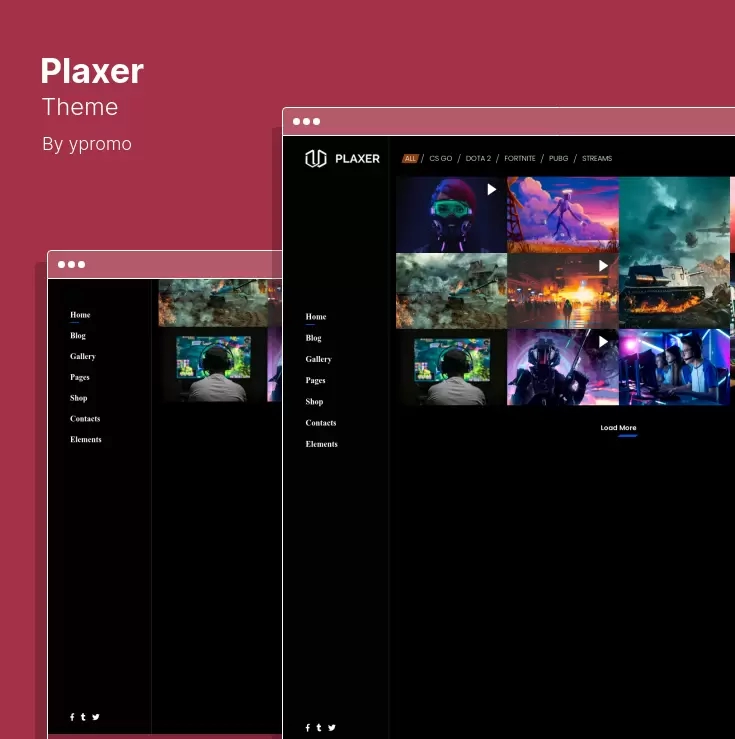Viewport: 735px width, 739px height.
Task: Open Facebook icon in front window
Action: click(308, 728)
